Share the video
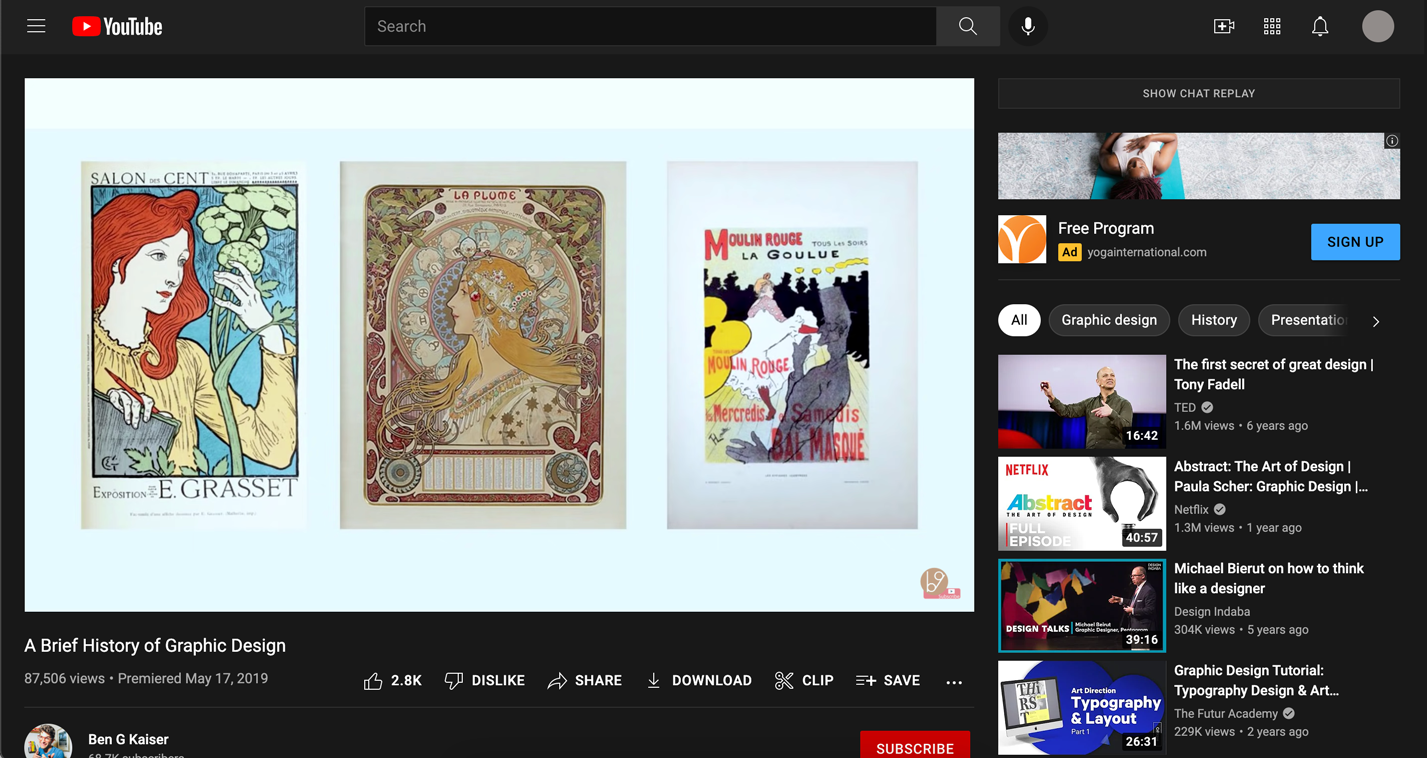Screen dimensions: 1427x758 (585, 680)
